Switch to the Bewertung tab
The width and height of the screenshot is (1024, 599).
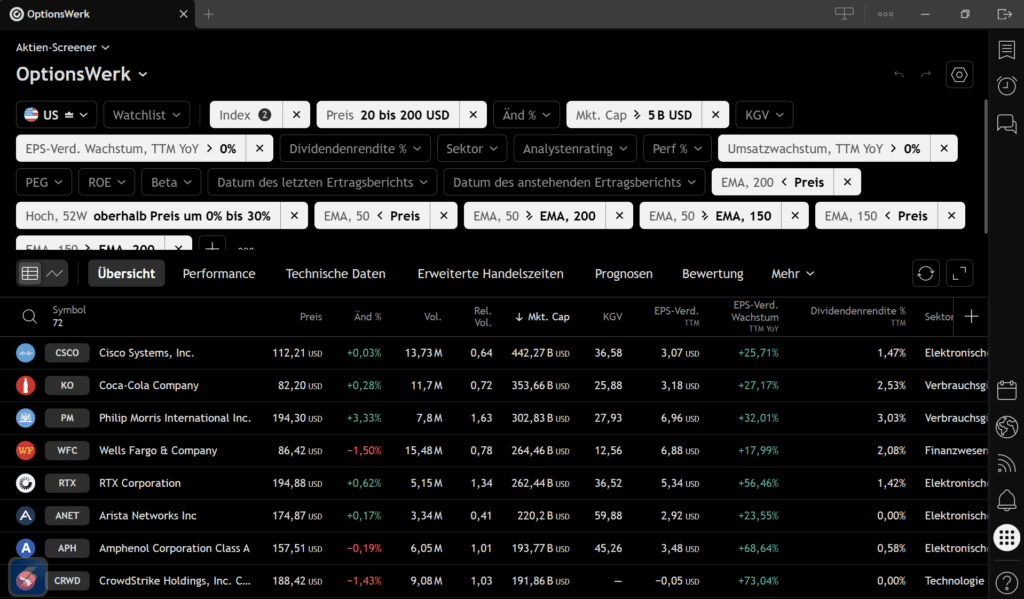(712, 274)
